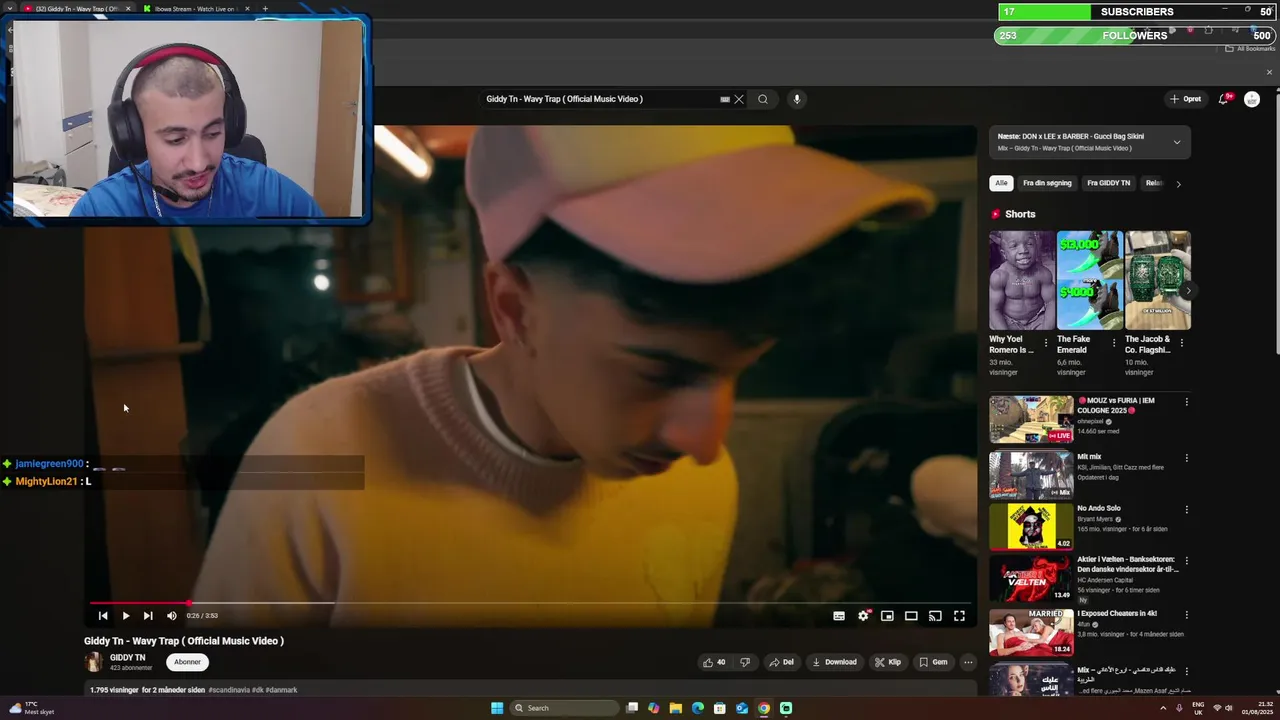Save video with the Gem button
1280x720 pixels.
click(933, 662)
